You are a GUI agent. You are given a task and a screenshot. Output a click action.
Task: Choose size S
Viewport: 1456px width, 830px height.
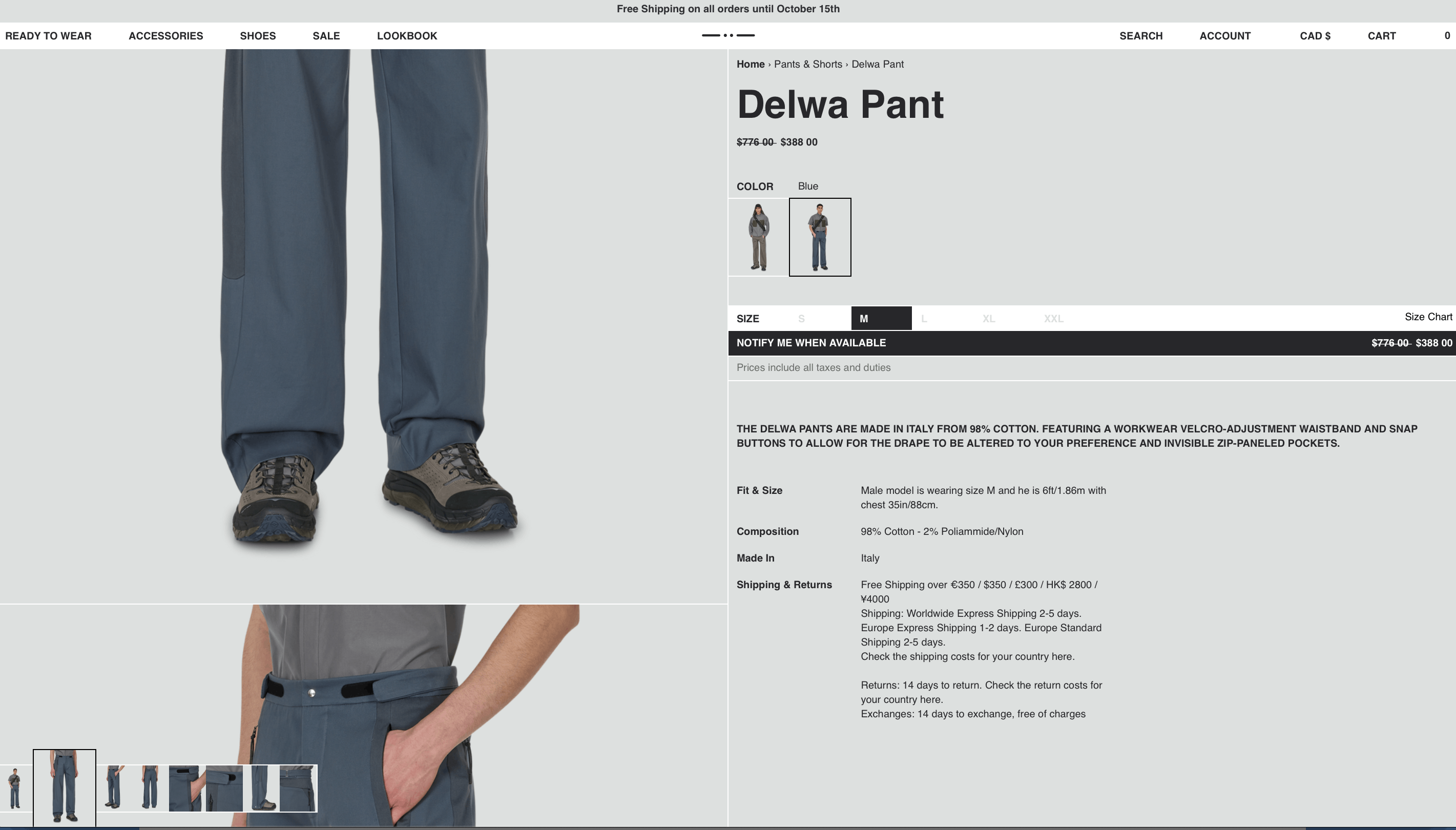(801, 319)
